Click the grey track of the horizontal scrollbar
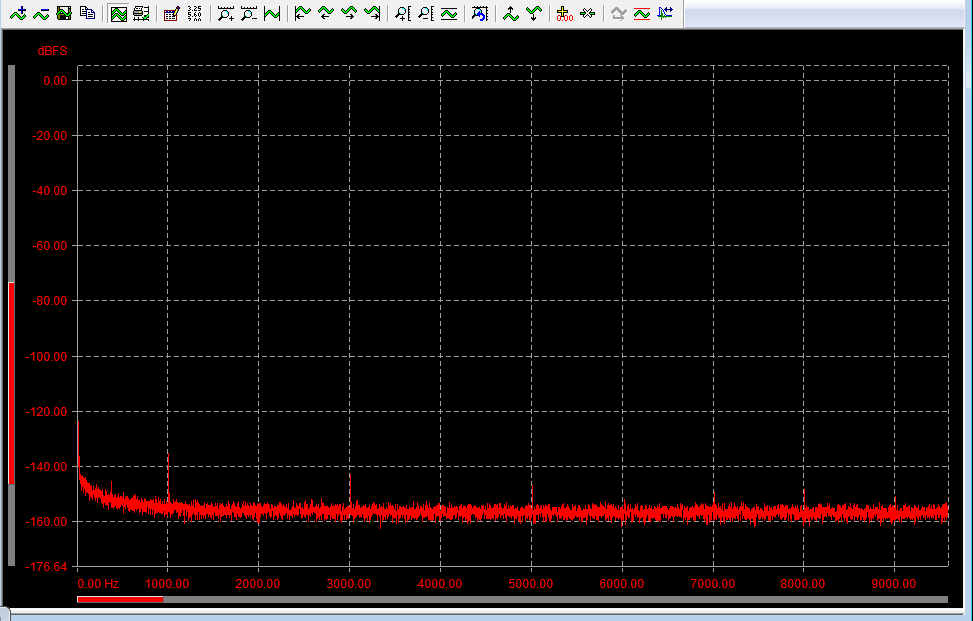973x621 pixels. [x=555, y=599]
